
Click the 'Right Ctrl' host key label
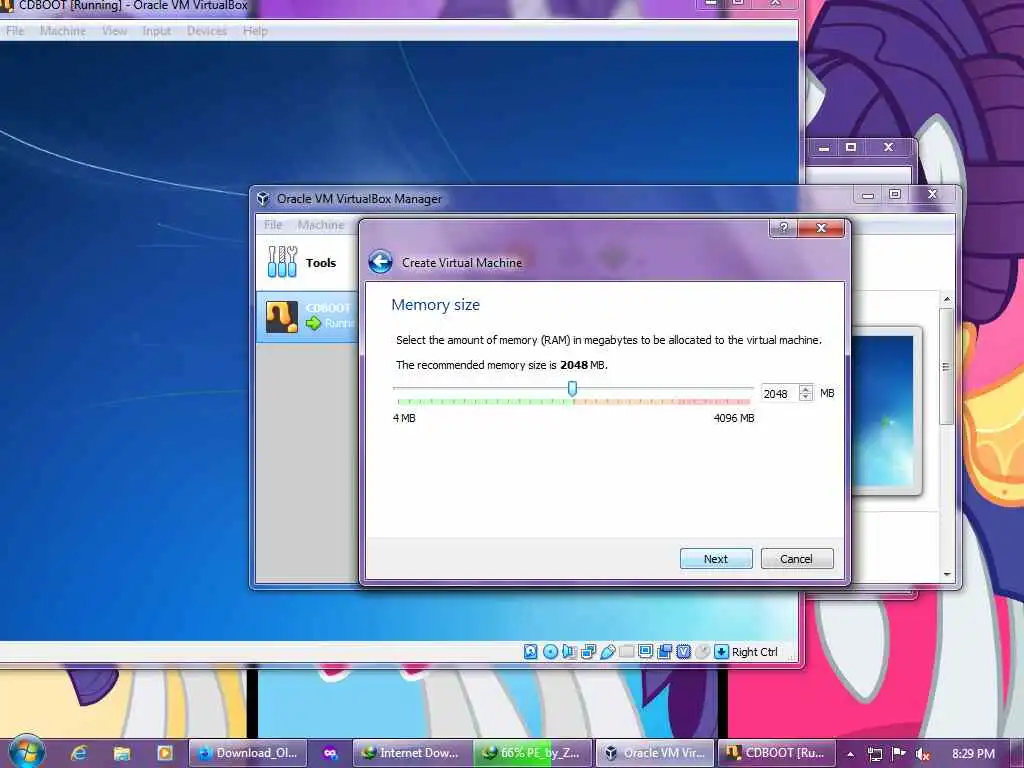click(x=754, y=652)
